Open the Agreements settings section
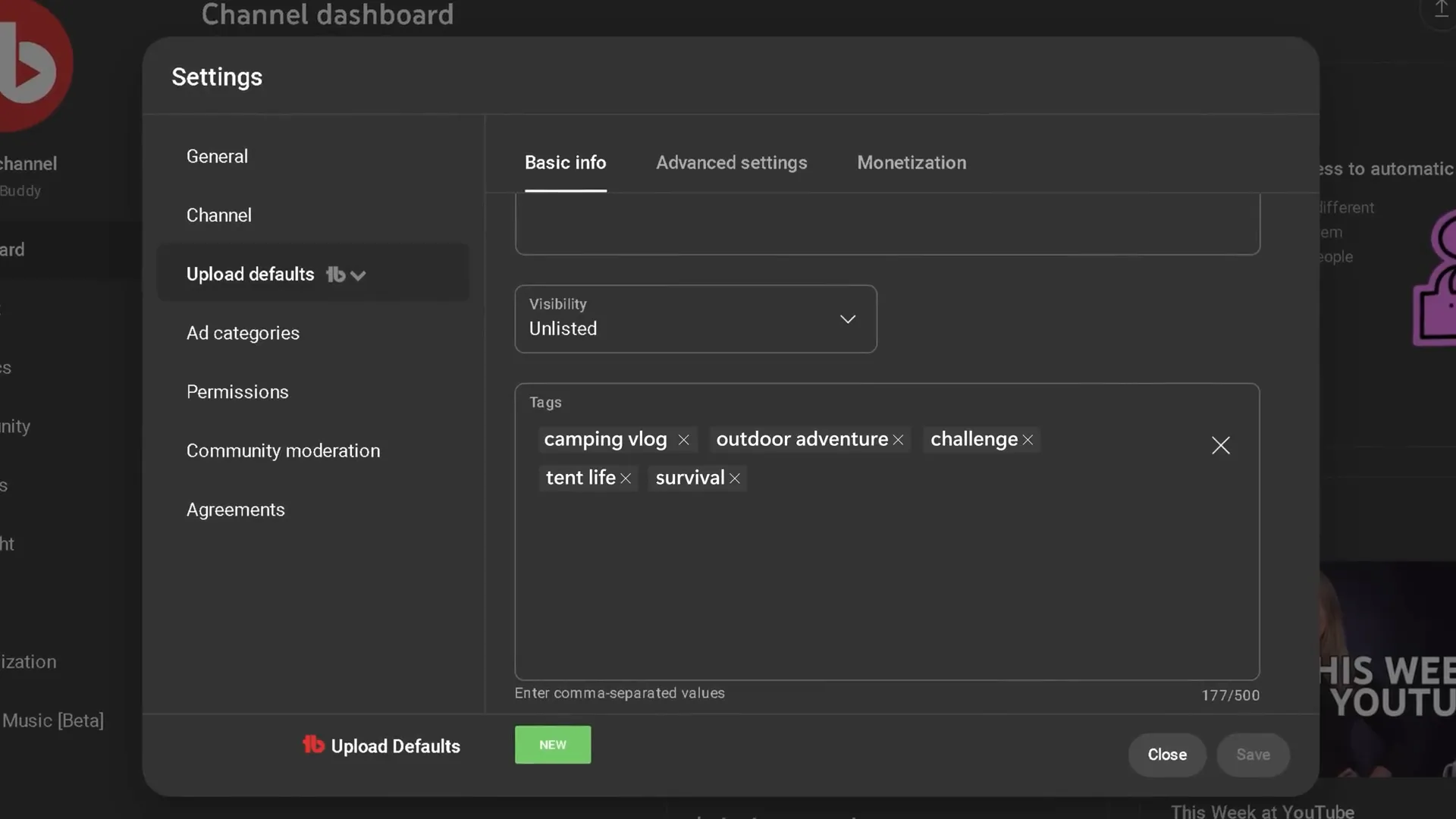1456x819 pixels. coord(235,510)
